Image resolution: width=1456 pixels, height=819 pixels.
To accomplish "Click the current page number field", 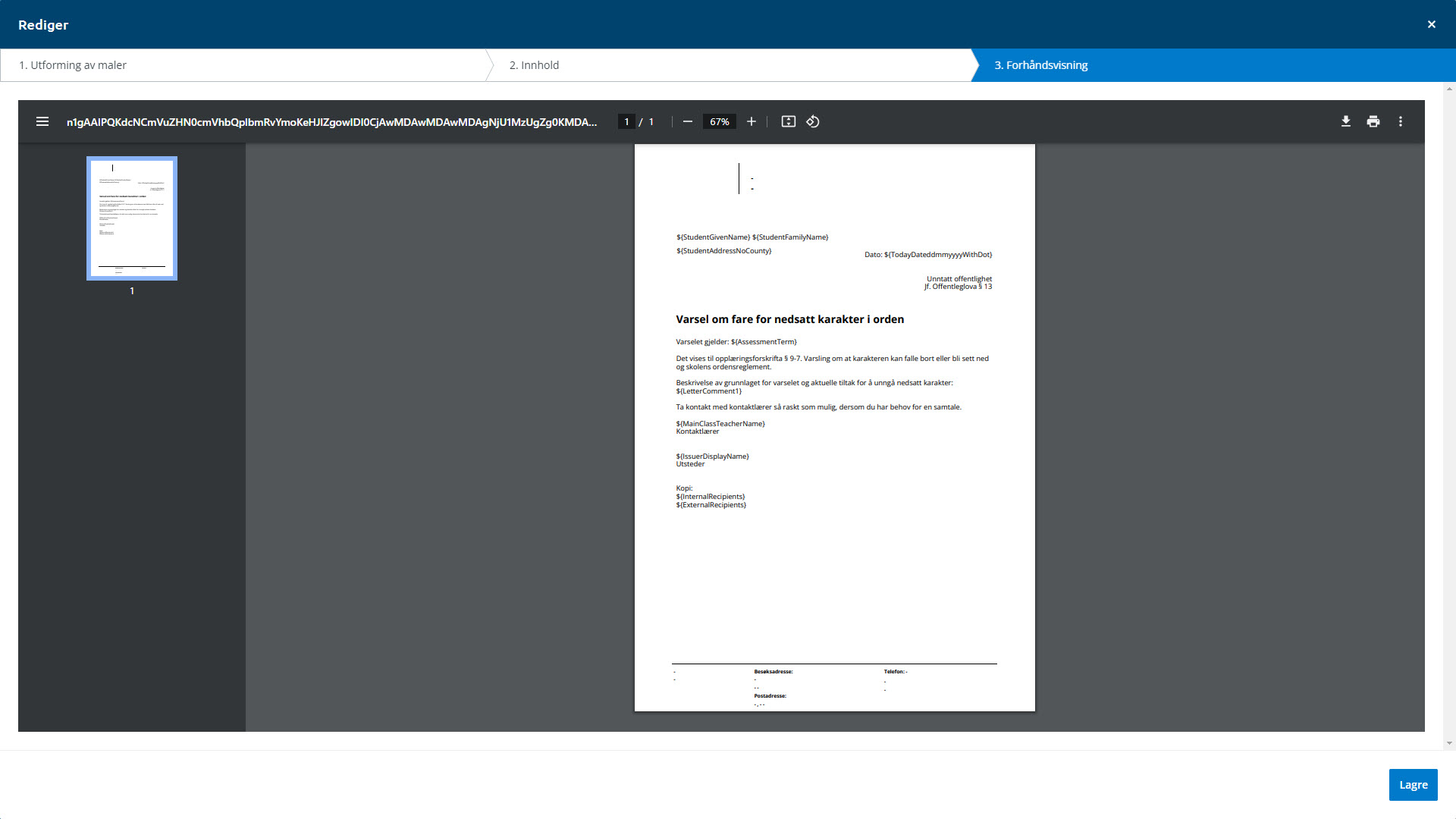I will point(626,121).
